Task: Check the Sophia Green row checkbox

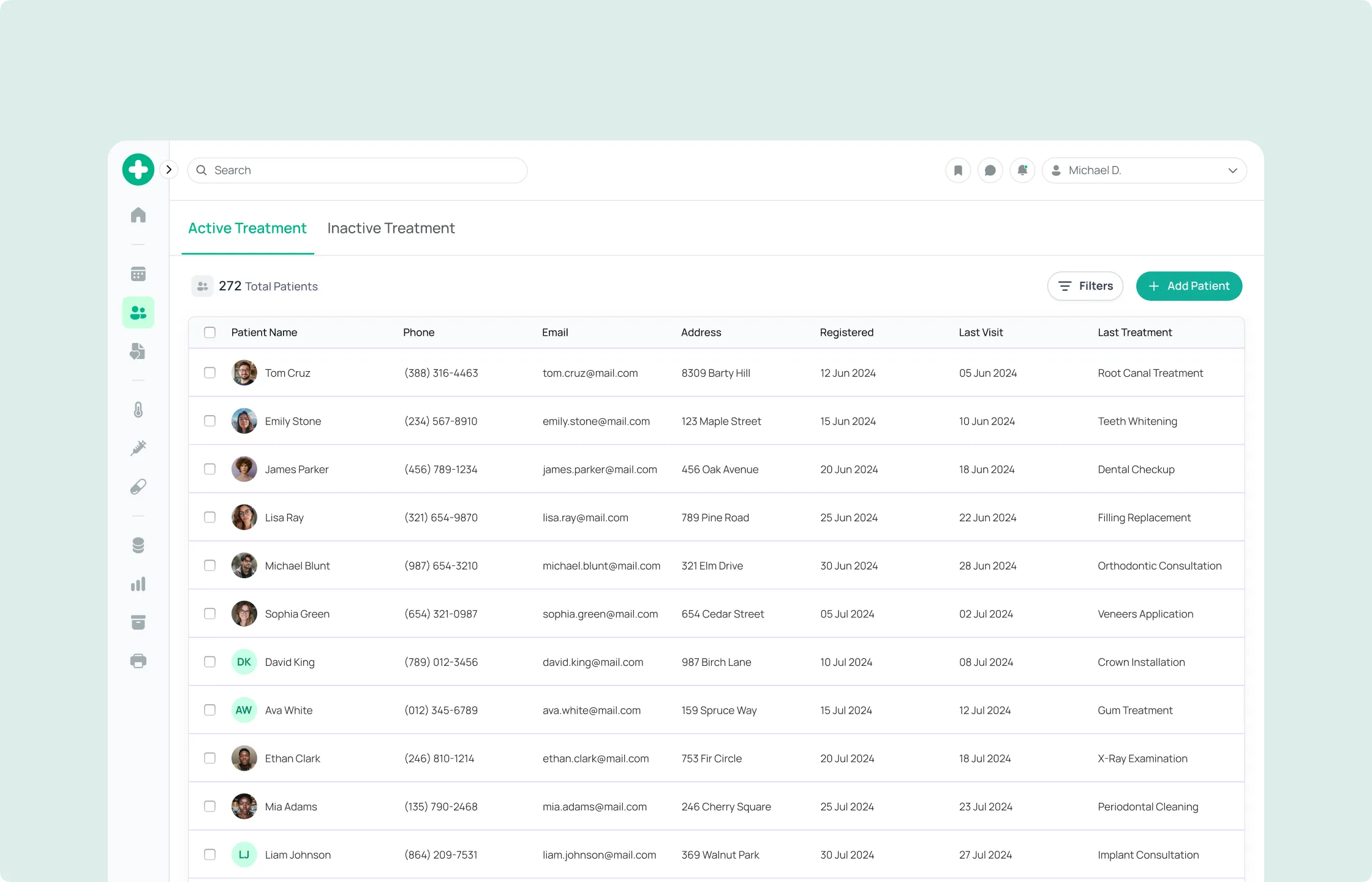Action: [x=210, y=614]
